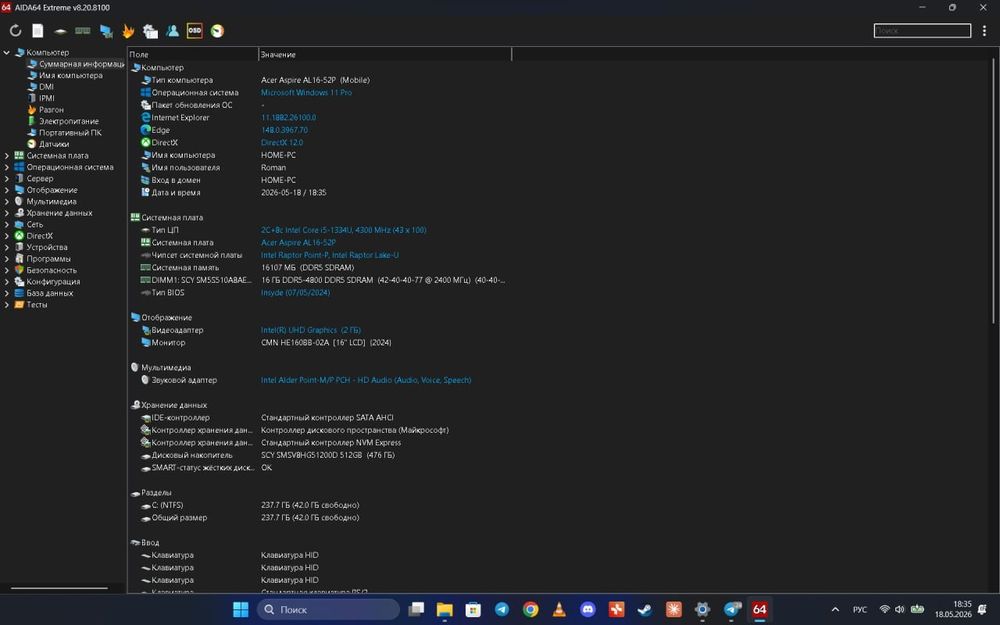
Task: Launch disk benchmark via the drive toolbar icon
Action: point(60,31)
